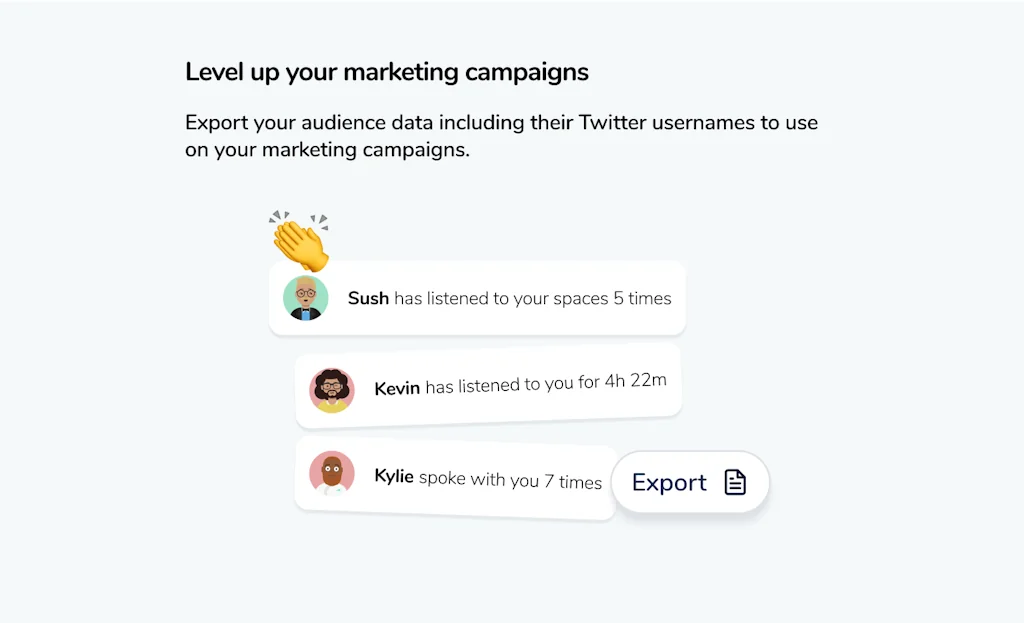Click Kevin's curly-haired avatar

[332, 389]
